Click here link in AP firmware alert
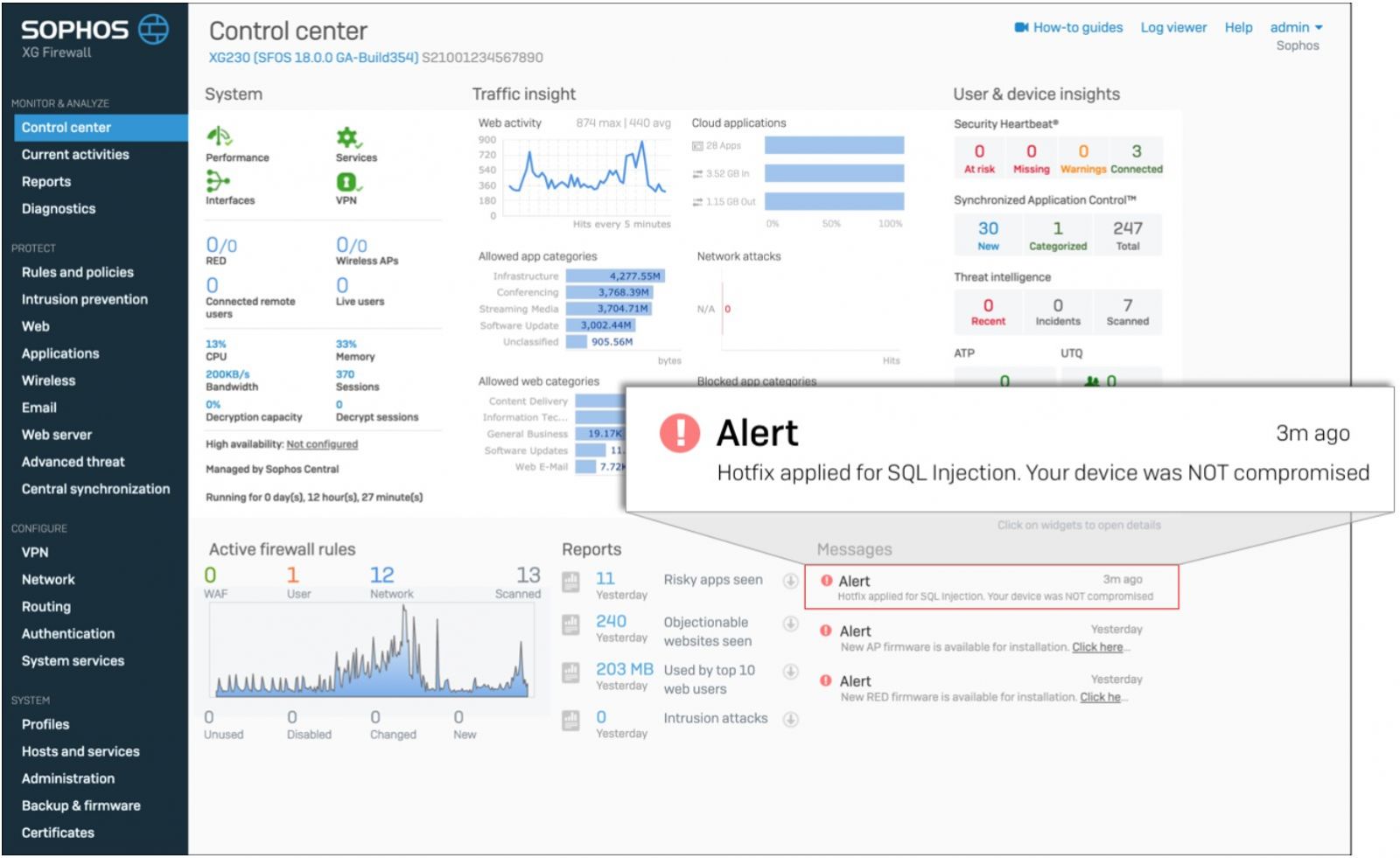Image resolution: width=1400 pixels, height=858 pixels. (1097, 647)
